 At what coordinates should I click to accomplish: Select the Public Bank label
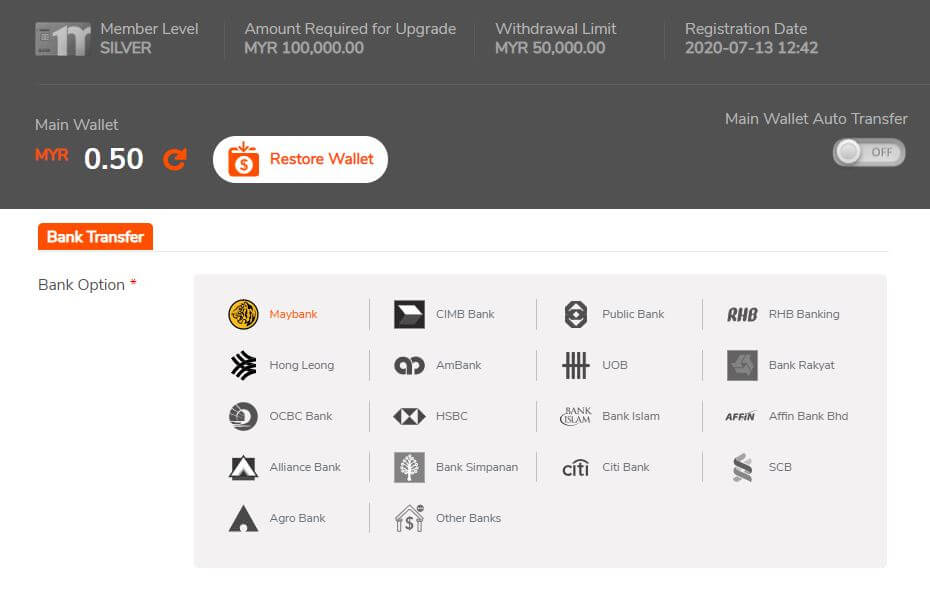(x=633, y=314)
